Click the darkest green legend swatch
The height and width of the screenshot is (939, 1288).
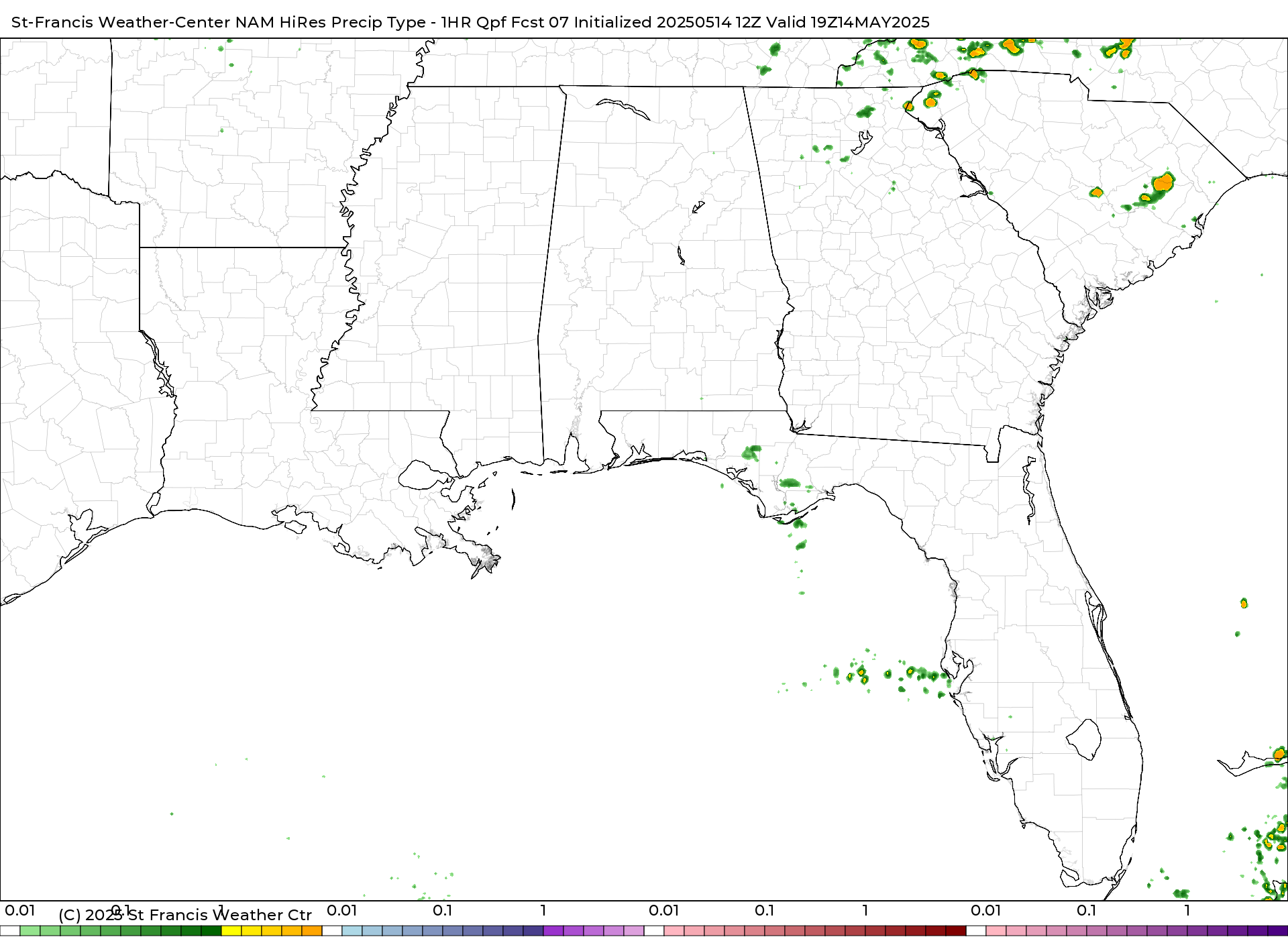click(211, 931)
